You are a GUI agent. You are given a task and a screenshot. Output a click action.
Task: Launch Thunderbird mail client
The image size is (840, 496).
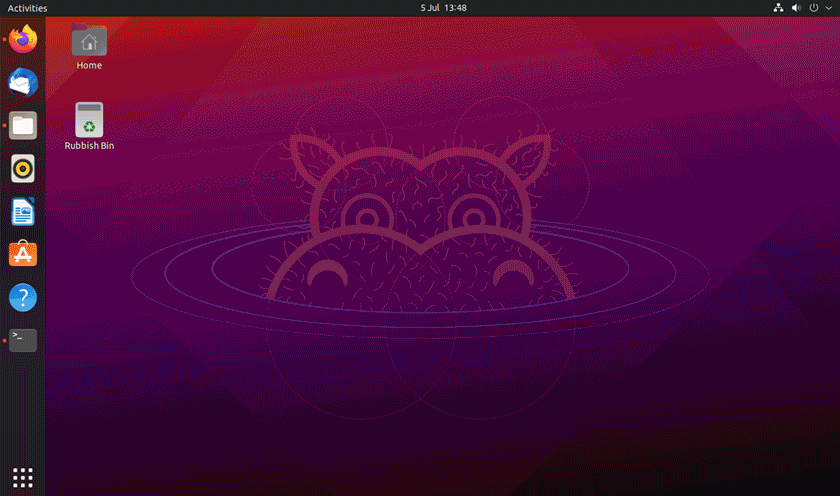coord(23,82)
